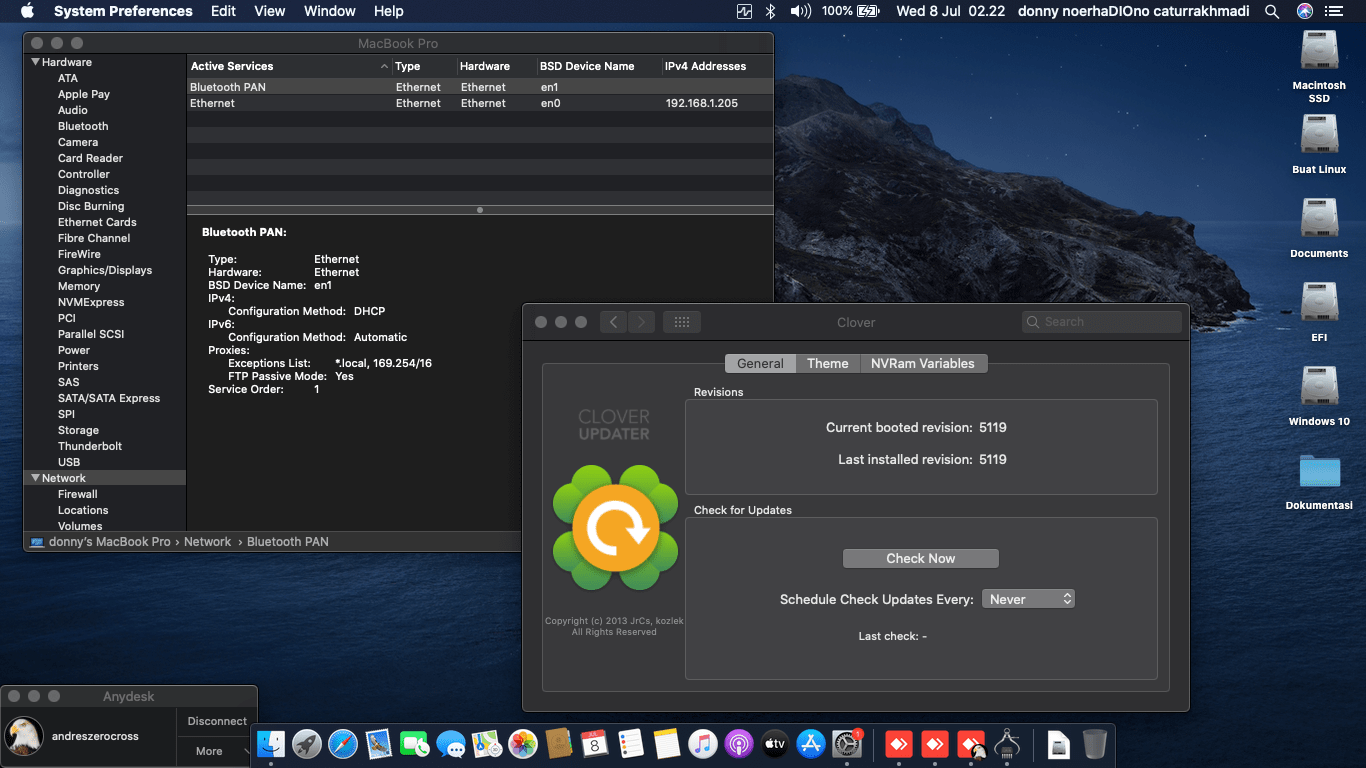
Task: Click Siri icon in the menu bar
Action: (1304, 11)
